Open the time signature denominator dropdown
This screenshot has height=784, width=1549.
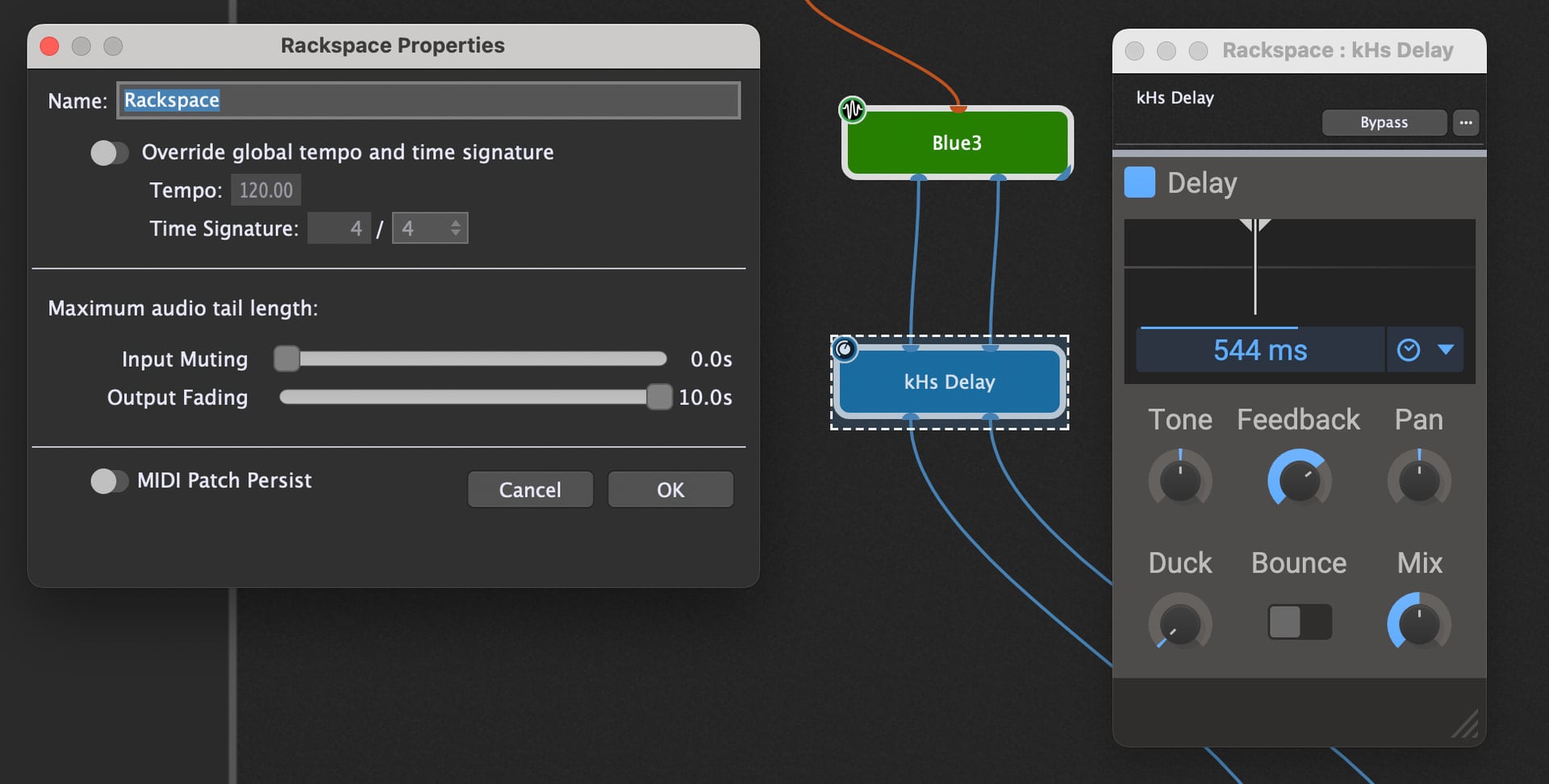pyautogui.click(x=430, y=228)
